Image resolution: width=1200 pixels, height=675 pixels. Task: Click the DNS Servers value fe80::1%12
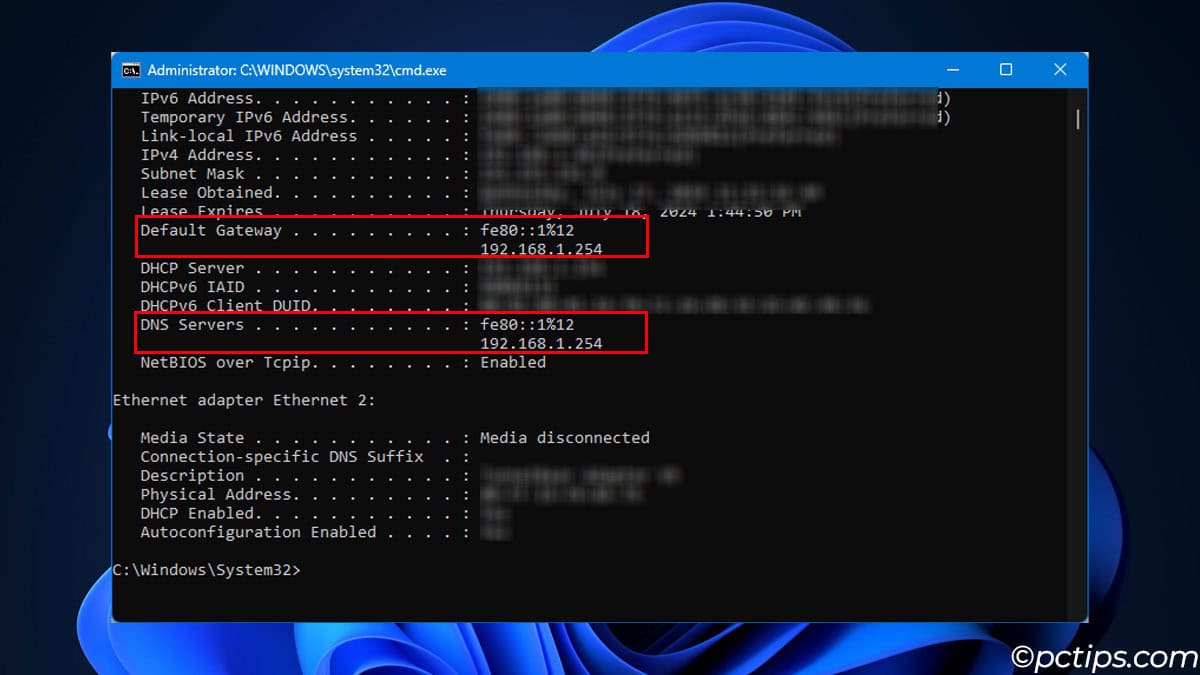point(527,325)
